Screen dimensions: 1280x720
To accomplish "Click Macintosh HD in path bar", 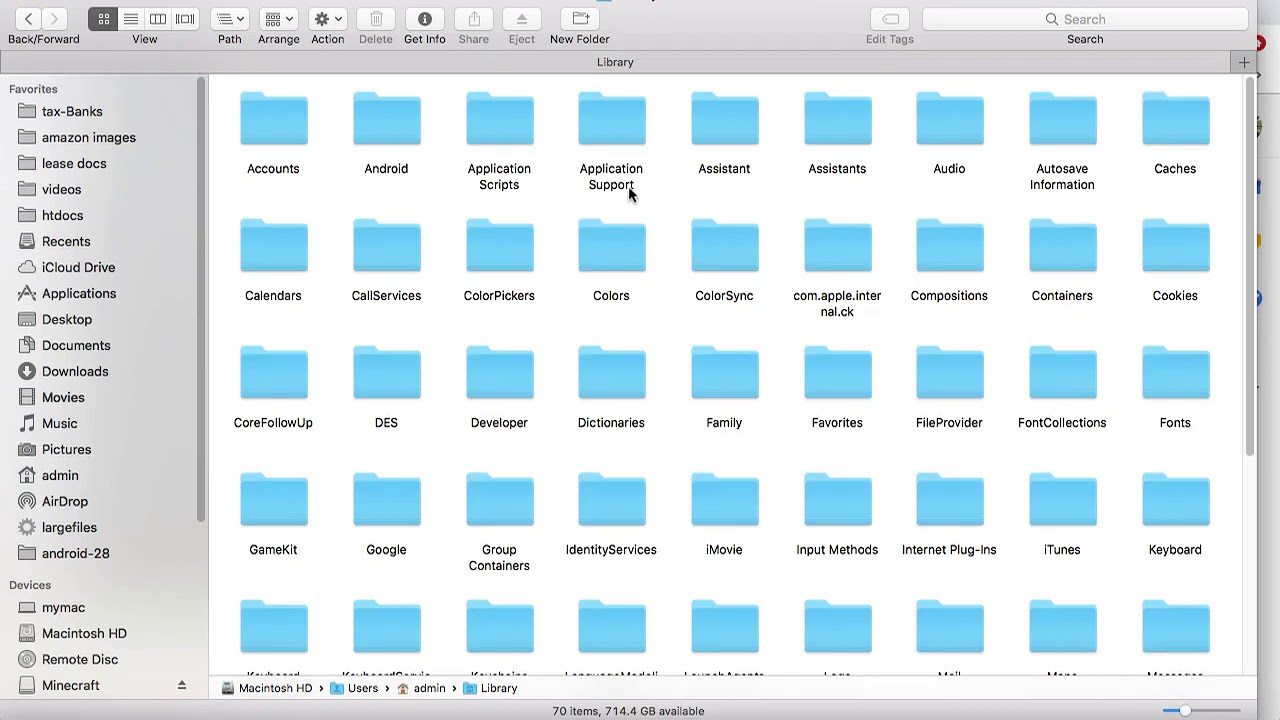I will pos(266,688).
